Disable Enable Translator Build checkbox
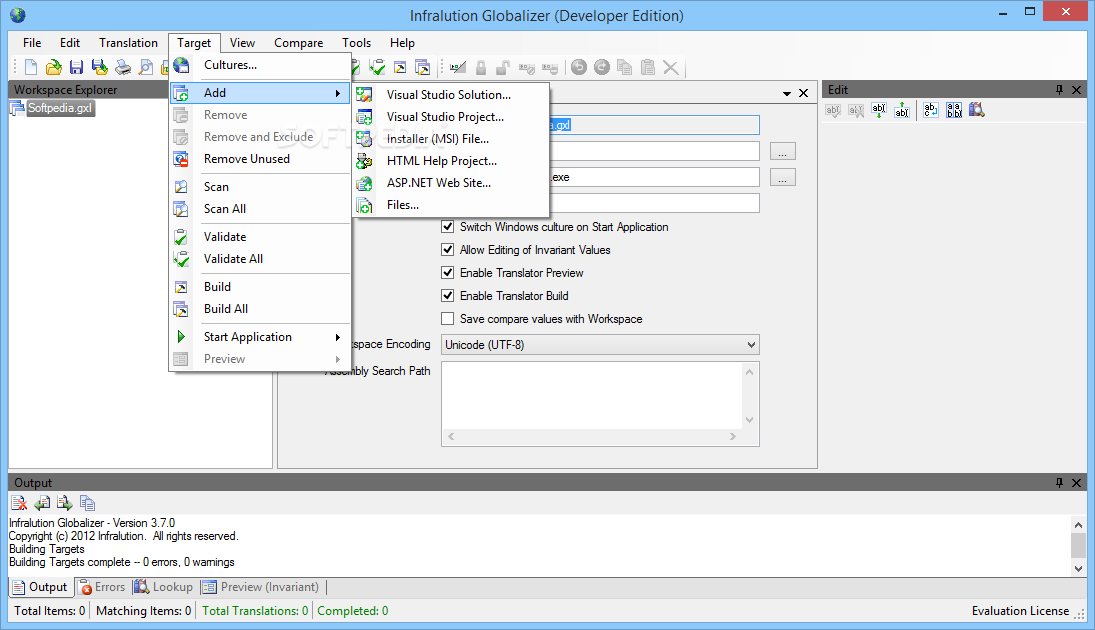 pos(448,295)
